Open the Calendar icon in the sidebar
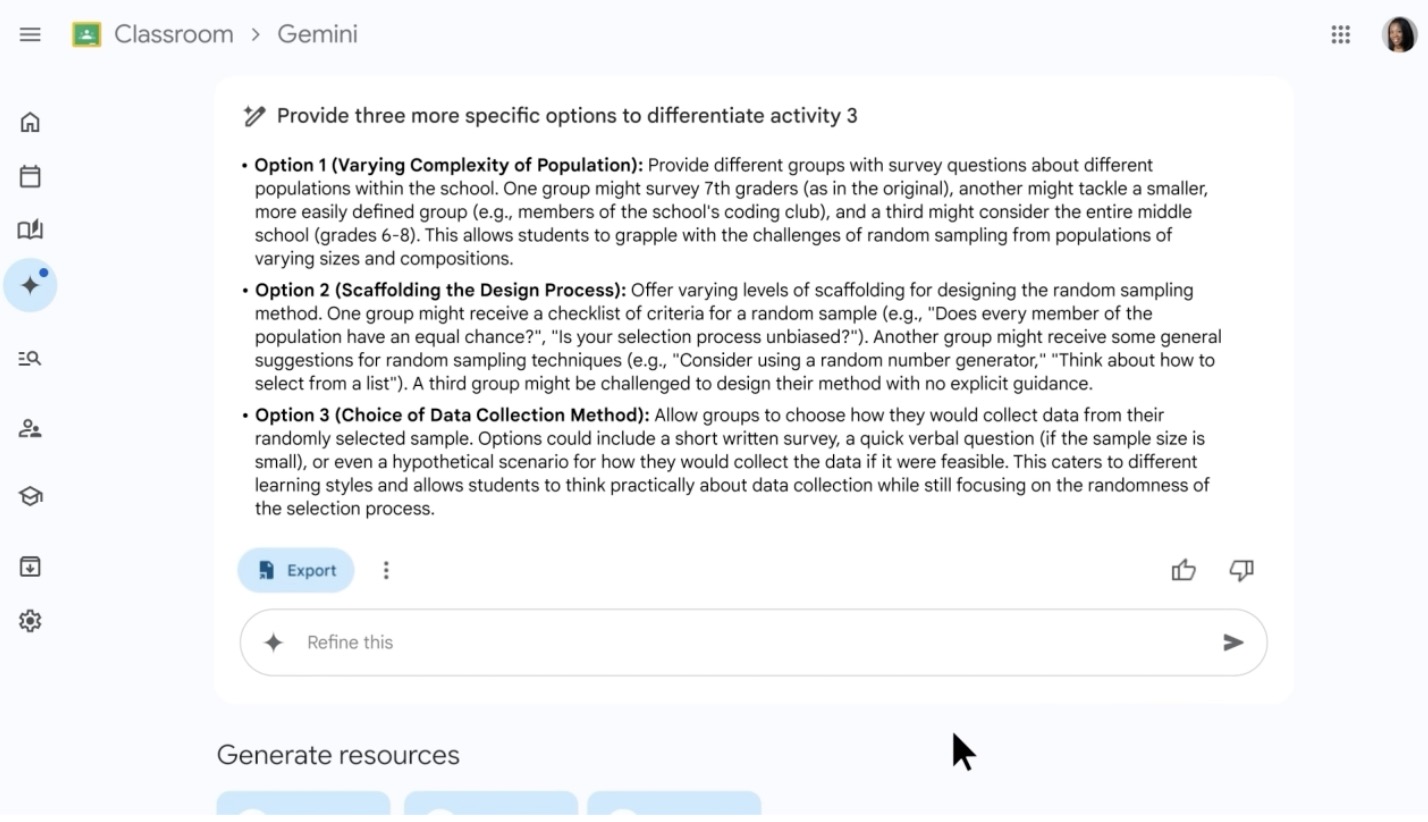This screenshot has width=1428, height=822. click(30, 177)
